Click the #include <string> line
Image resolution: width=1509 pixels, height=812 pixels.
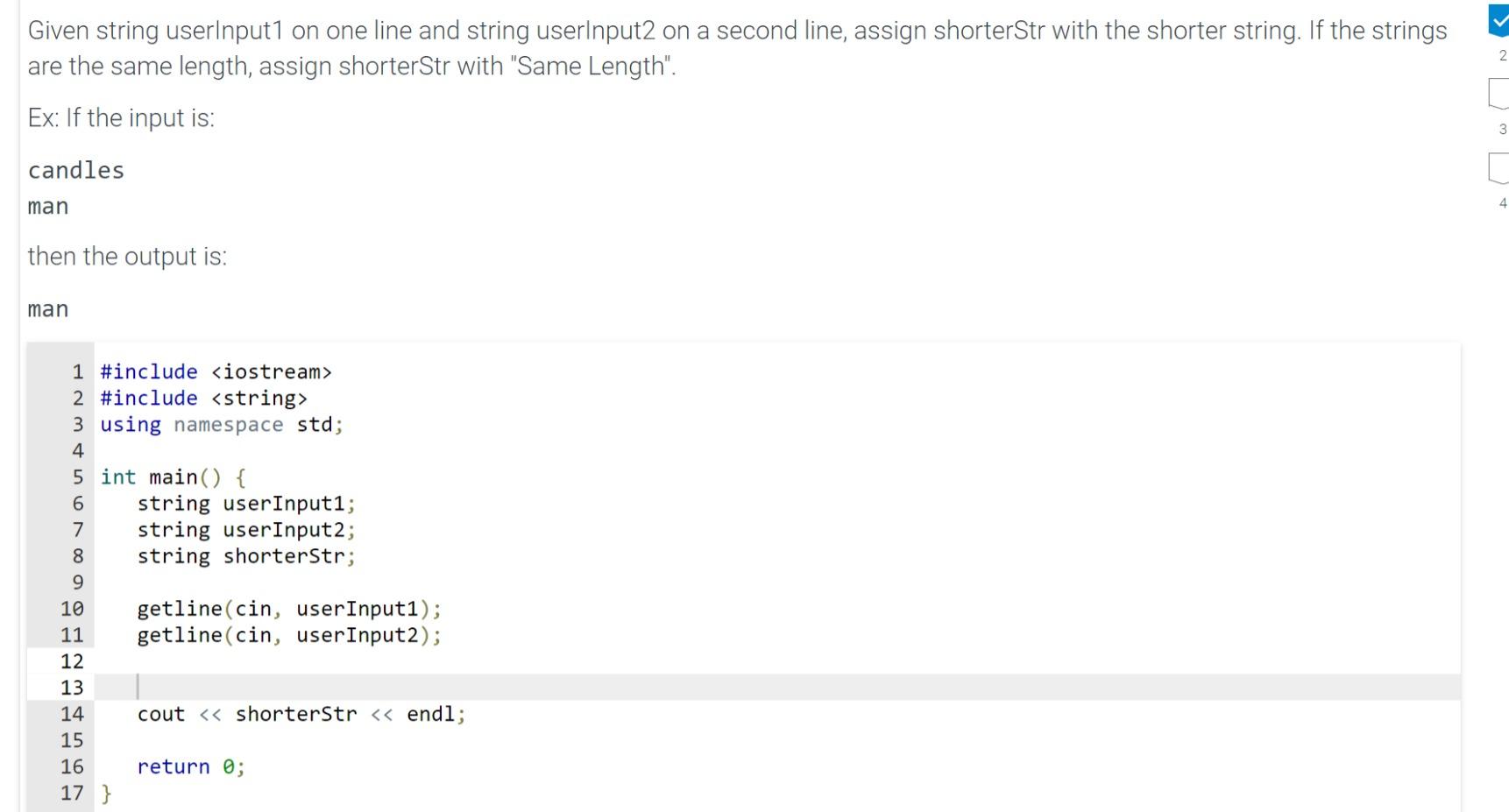click(204, 399)
